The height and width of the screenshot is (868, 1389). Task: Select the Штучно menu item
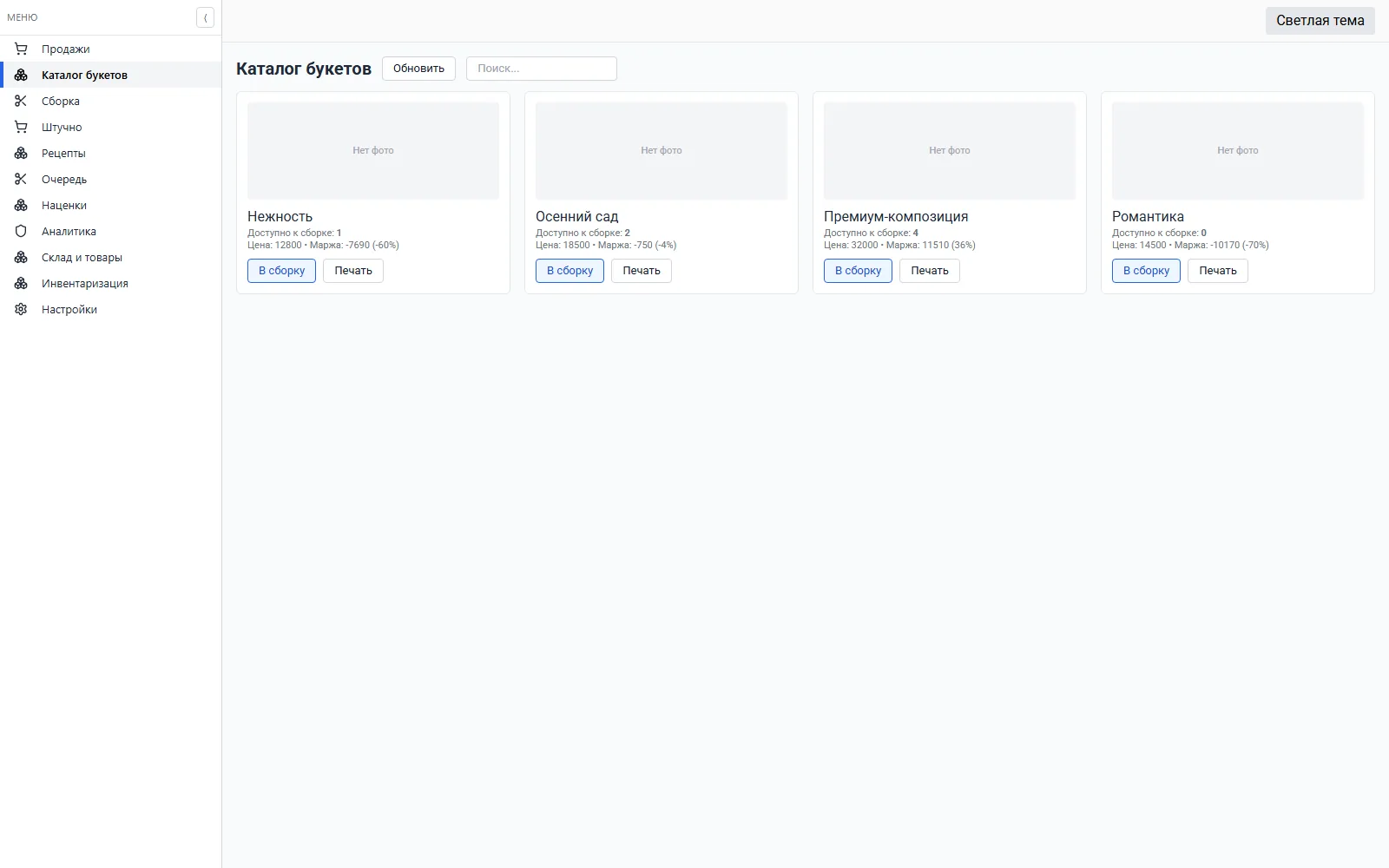111,127
